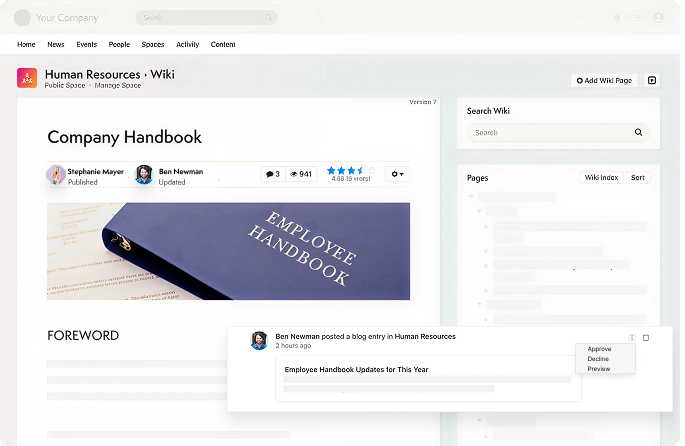
Task: Click the Add Wiki Page button
Action: tap(604, 80)
